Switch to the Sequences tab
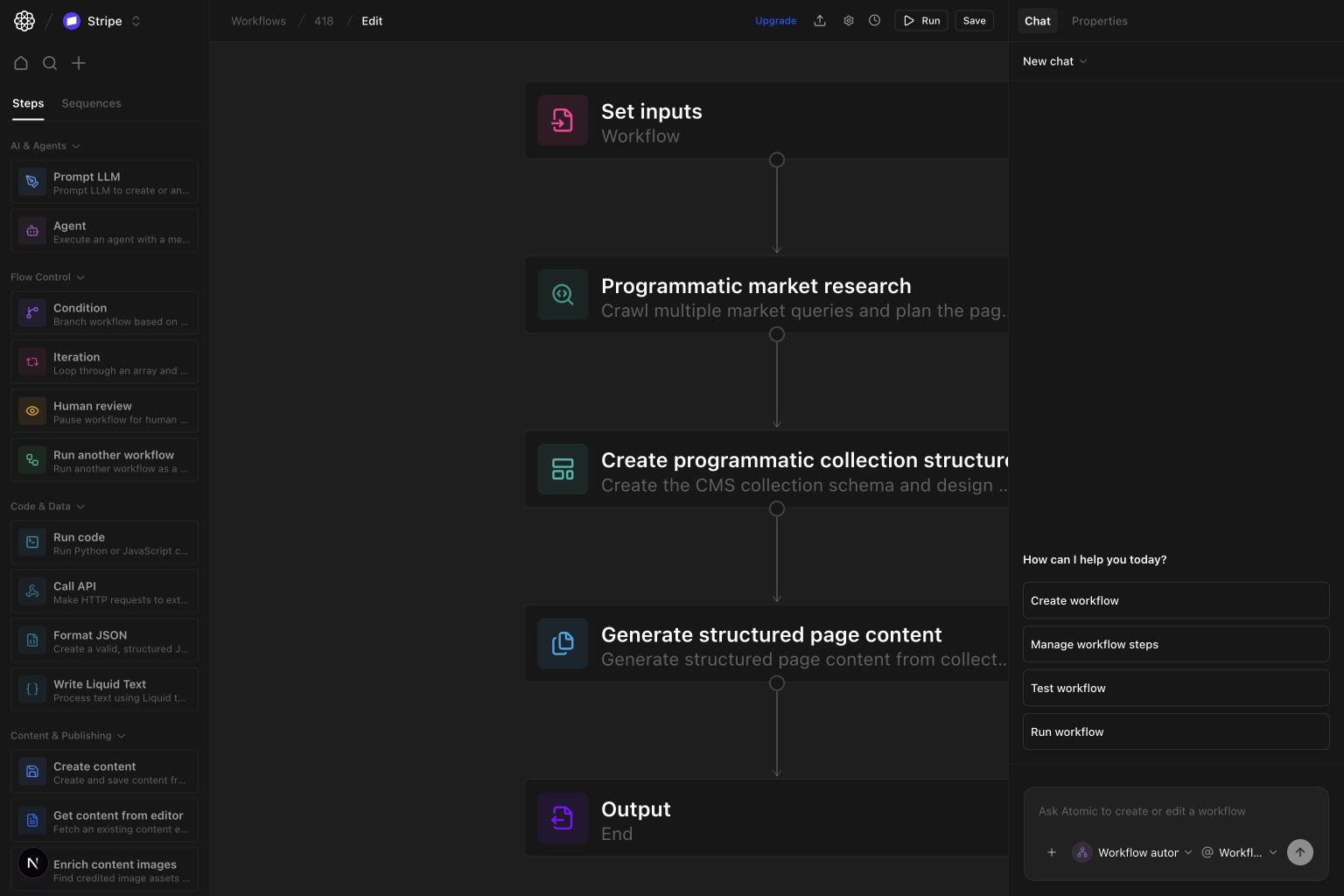1344x896 pixels. (91, 103)
